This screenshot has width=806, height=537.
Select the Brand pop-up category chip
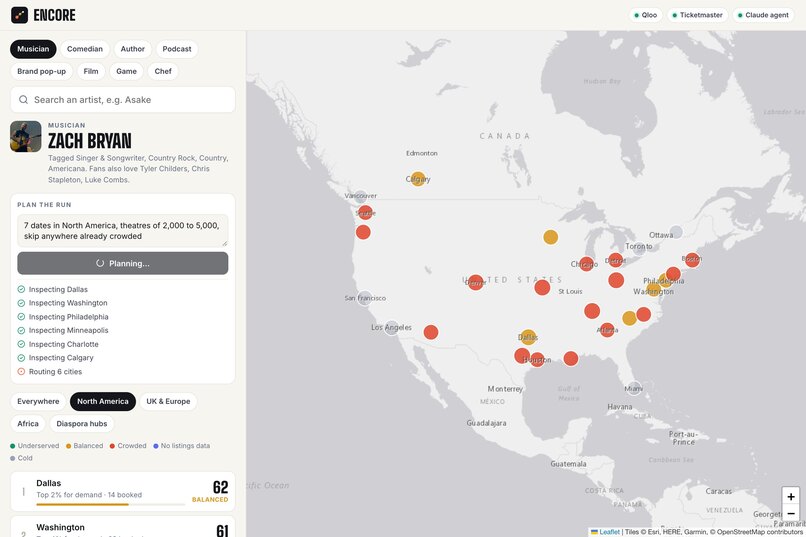[42, 71]
